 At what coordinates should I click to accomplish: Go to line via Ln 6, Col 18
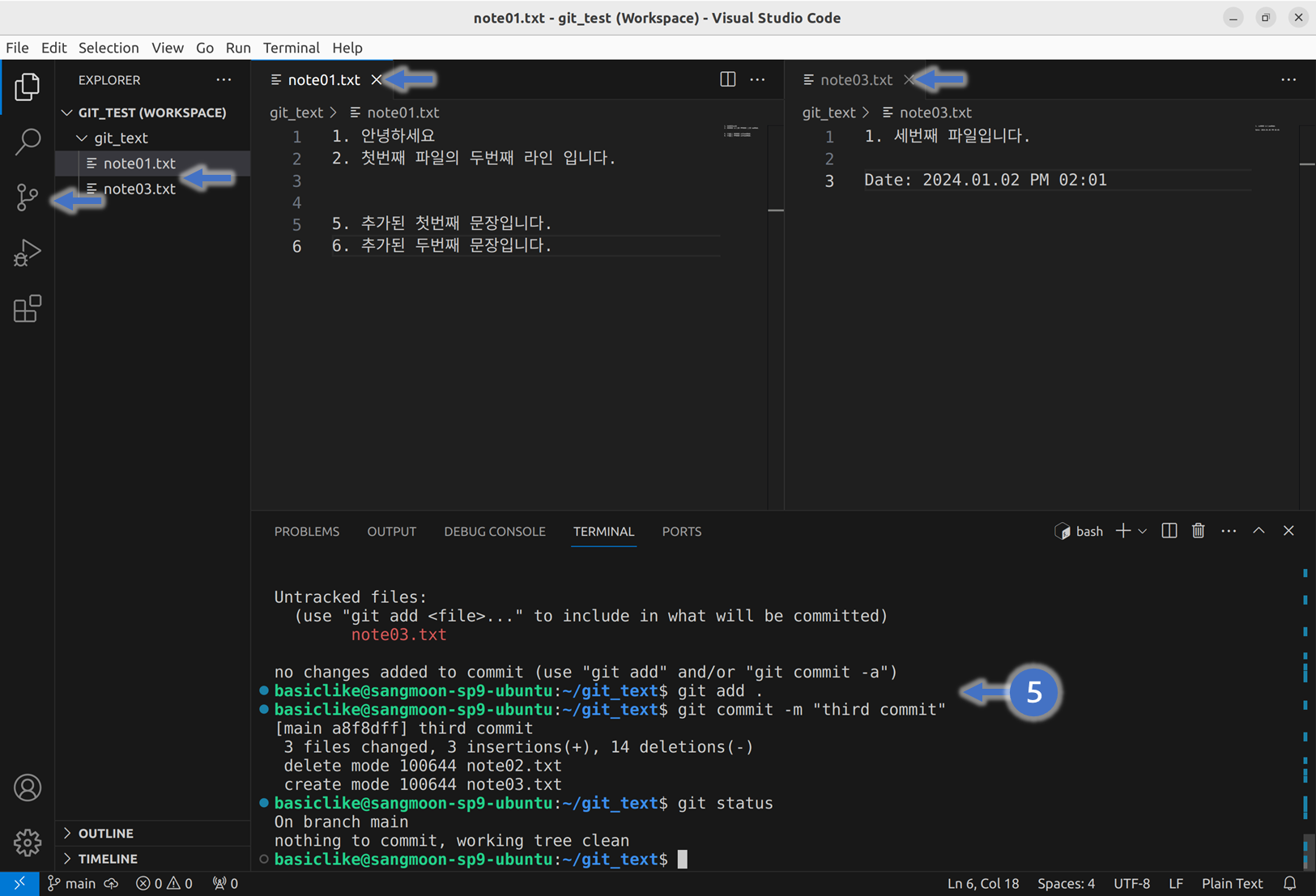pos(983,884)
